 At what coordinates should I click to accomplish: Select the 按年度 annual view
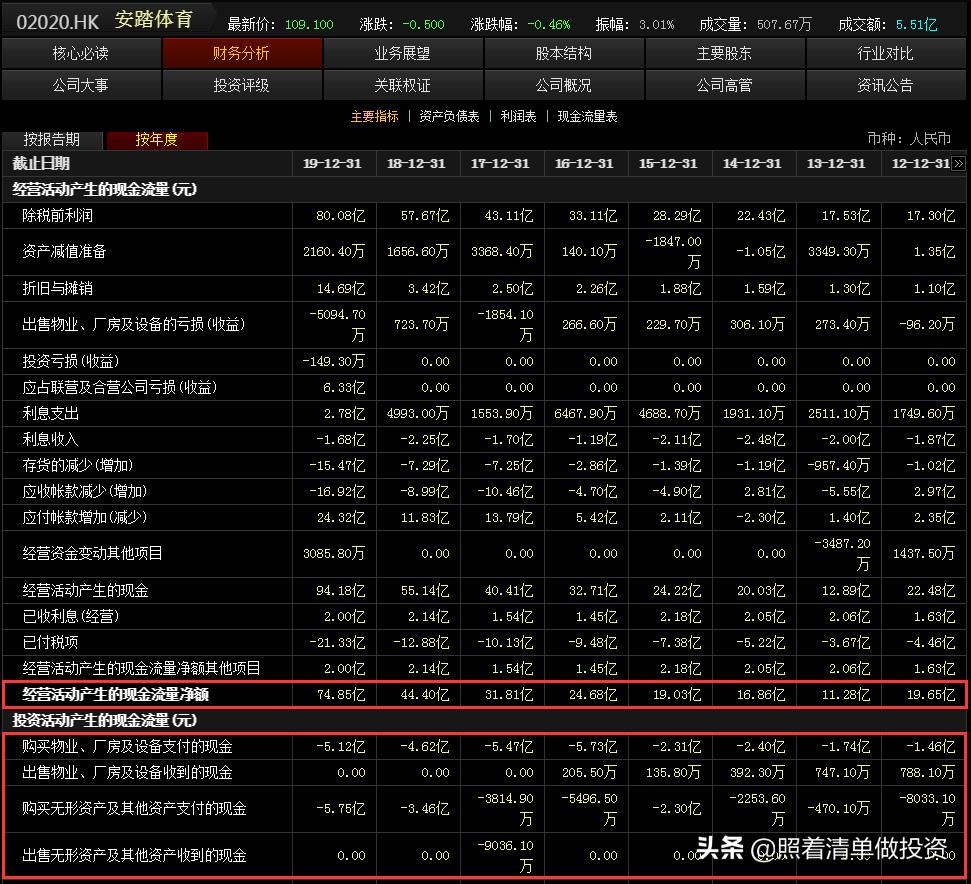(x=156, y=140)
